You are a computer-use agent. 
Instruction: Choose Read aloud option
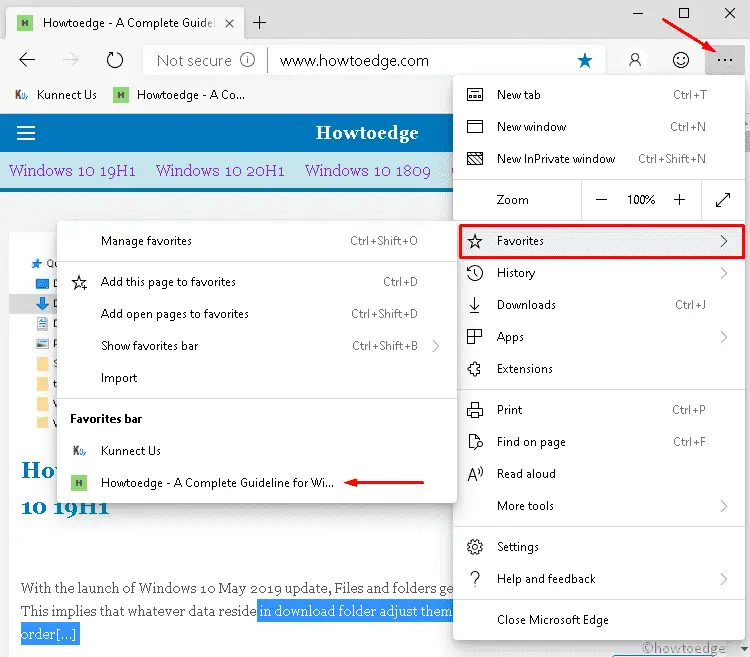click(x=598, y=474)
